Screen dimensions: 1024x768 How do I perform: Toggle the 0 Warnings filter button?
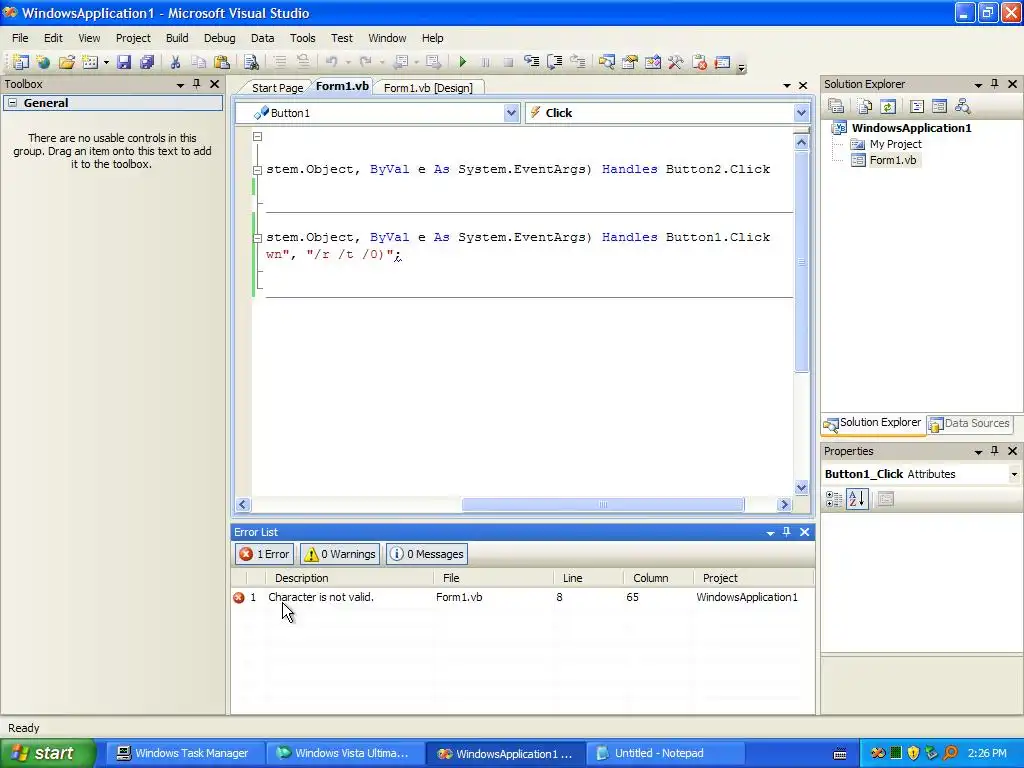pyautogui.click(x=340, y=554)
